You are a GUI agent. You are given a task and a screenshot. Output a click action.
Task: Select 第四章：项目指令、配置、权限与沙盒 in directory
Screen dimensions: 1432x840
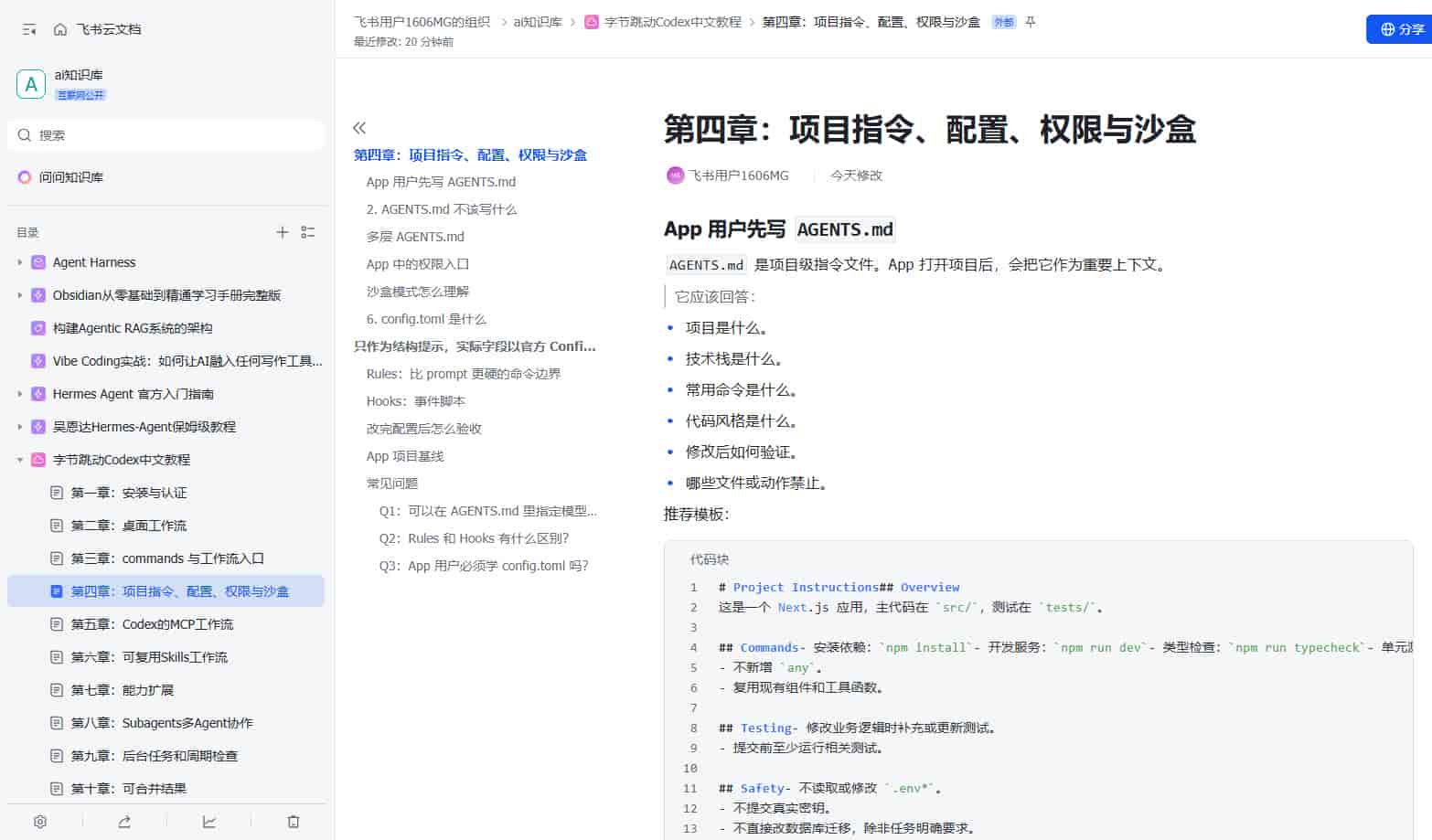(166, 591)
